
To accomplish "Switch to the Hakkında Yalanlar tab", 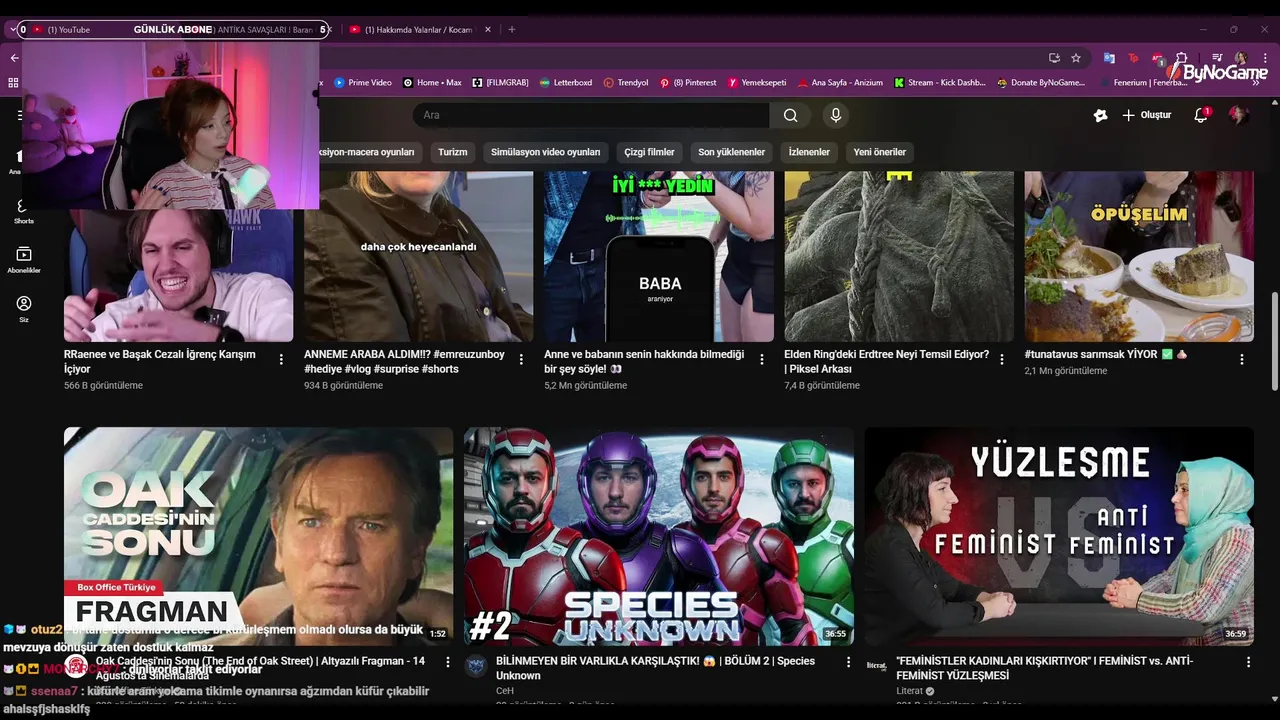I will pyautogui.click(x=419, y=30).
